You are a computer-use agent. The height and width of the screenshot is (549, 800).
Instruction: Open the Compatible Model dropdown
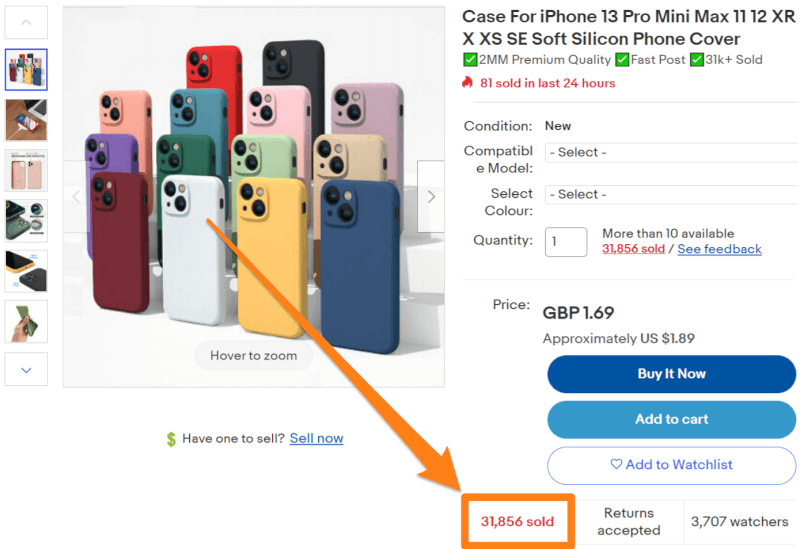coord(670,153)
